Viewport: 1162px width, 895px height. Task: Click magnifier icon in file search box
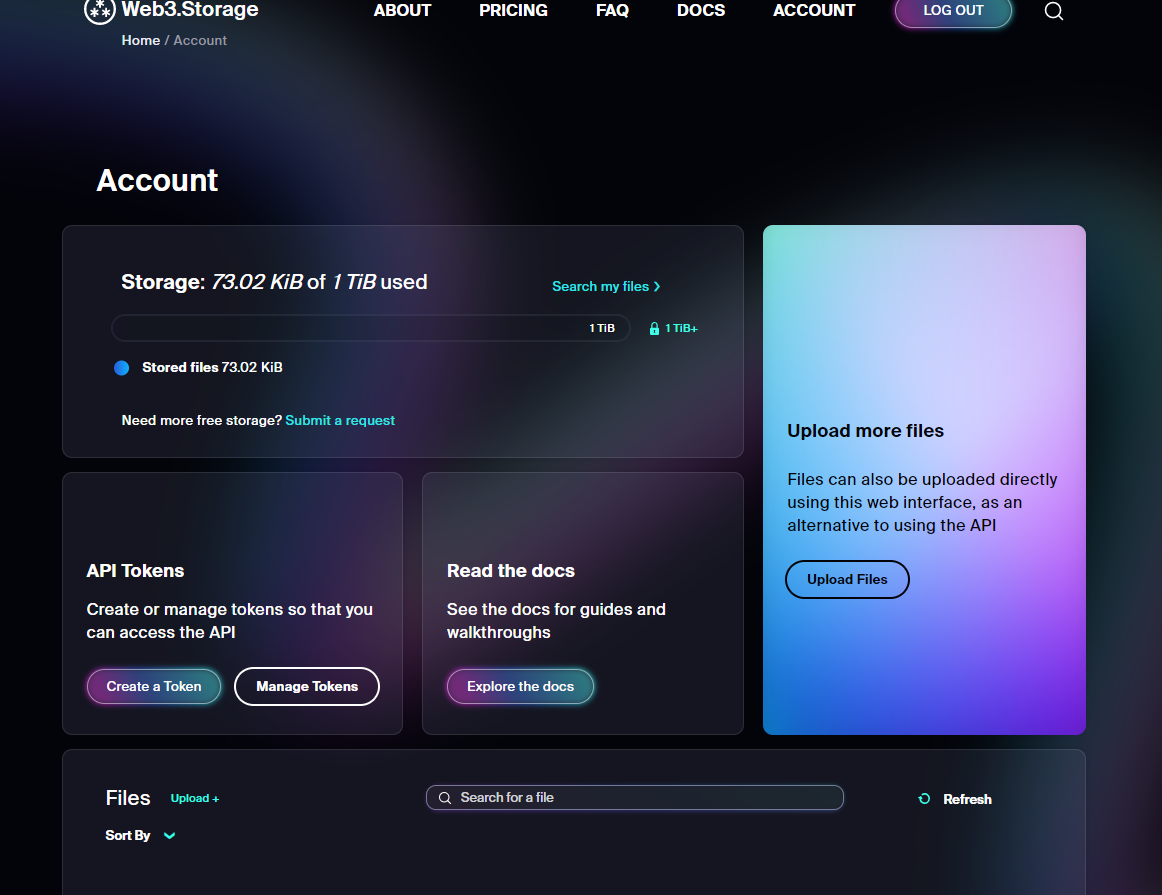click(445, 798)
